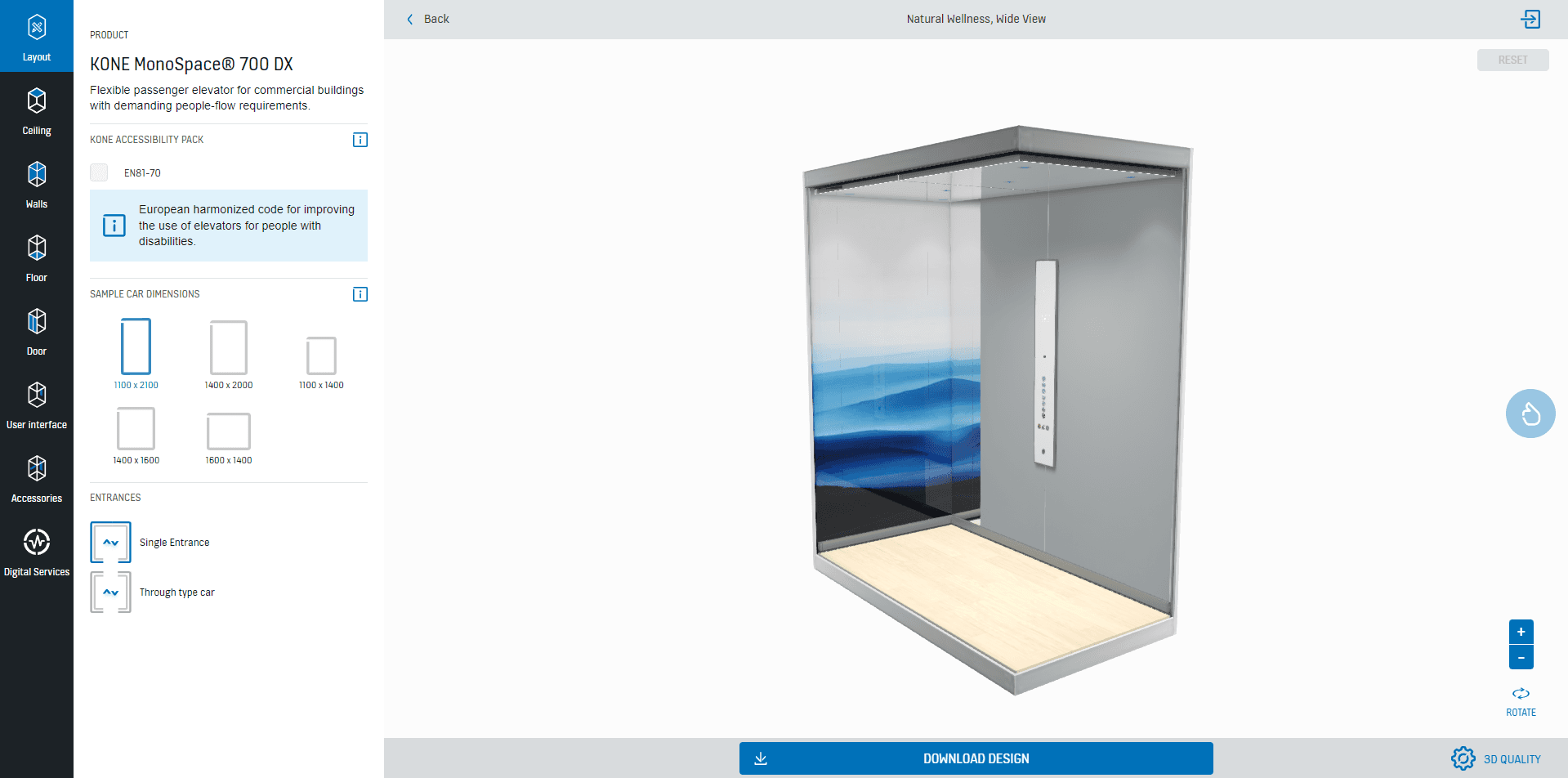This screenshot has width=1568, height=778.
Task: Select the 1100 x 2100 car dimension
Action: (136, 354)
